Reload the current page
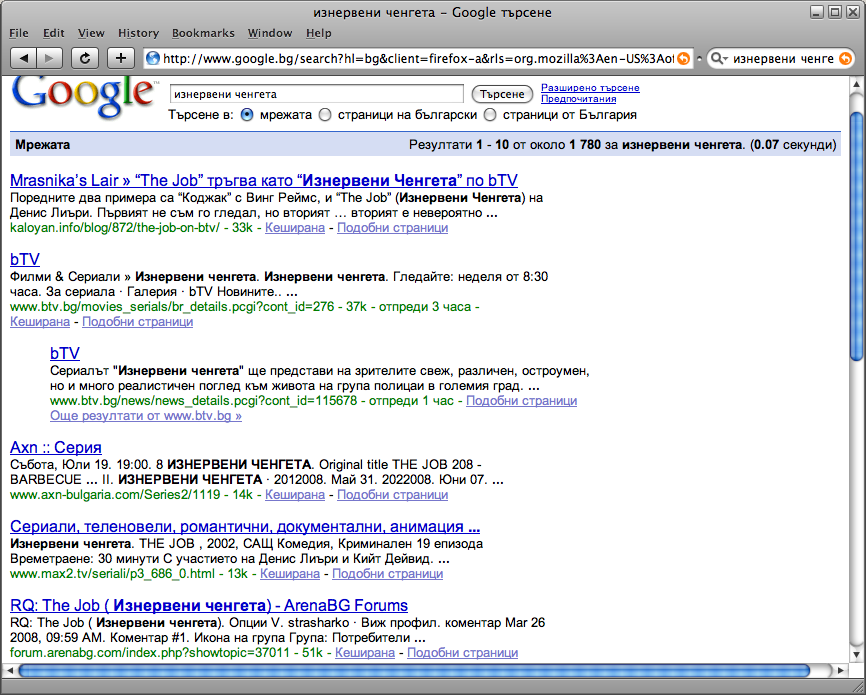The width and height of the screenshot is (866, 695). [85, 58]
